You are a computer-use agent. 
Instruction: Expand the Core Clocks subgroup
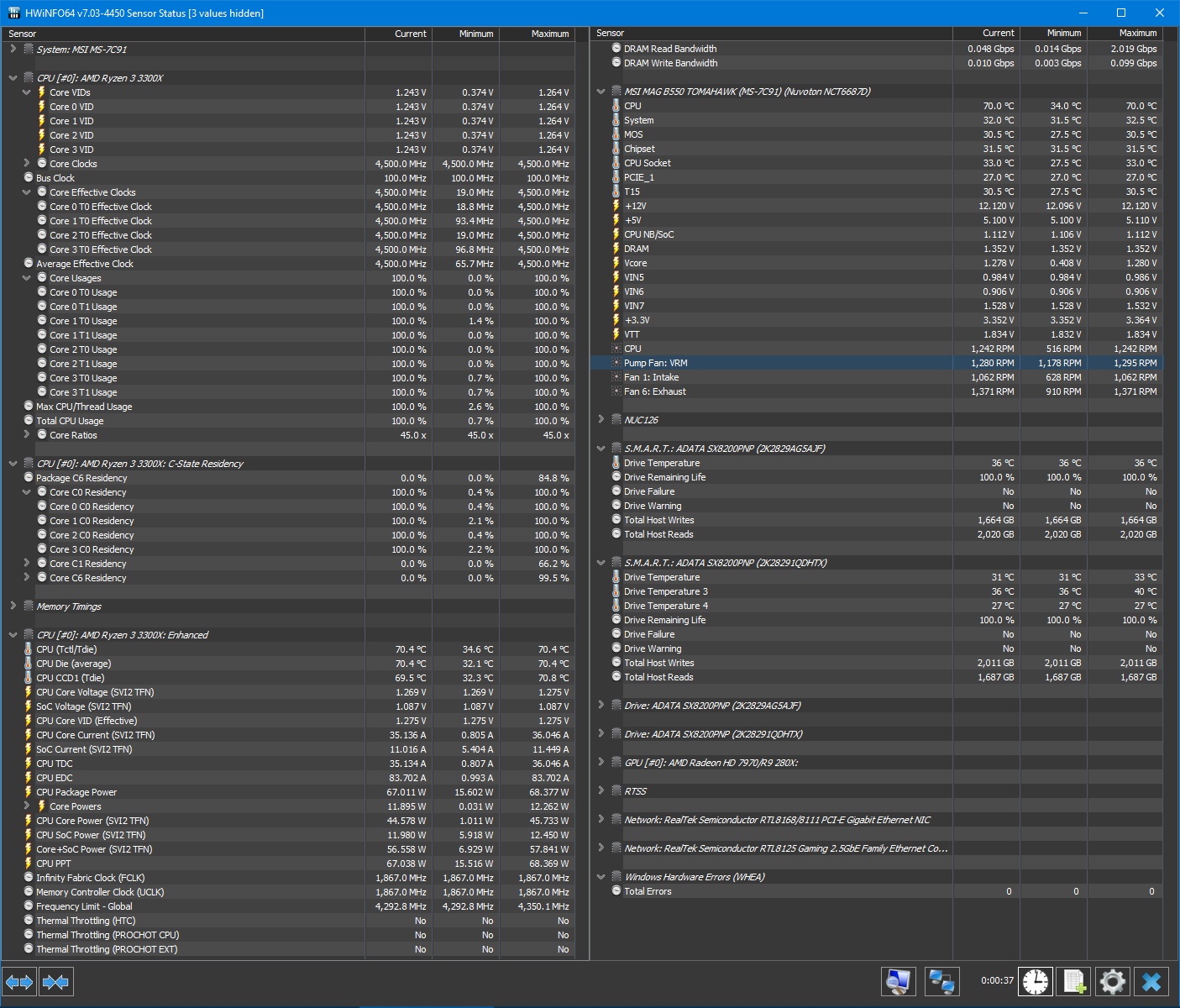pos(26,164)
